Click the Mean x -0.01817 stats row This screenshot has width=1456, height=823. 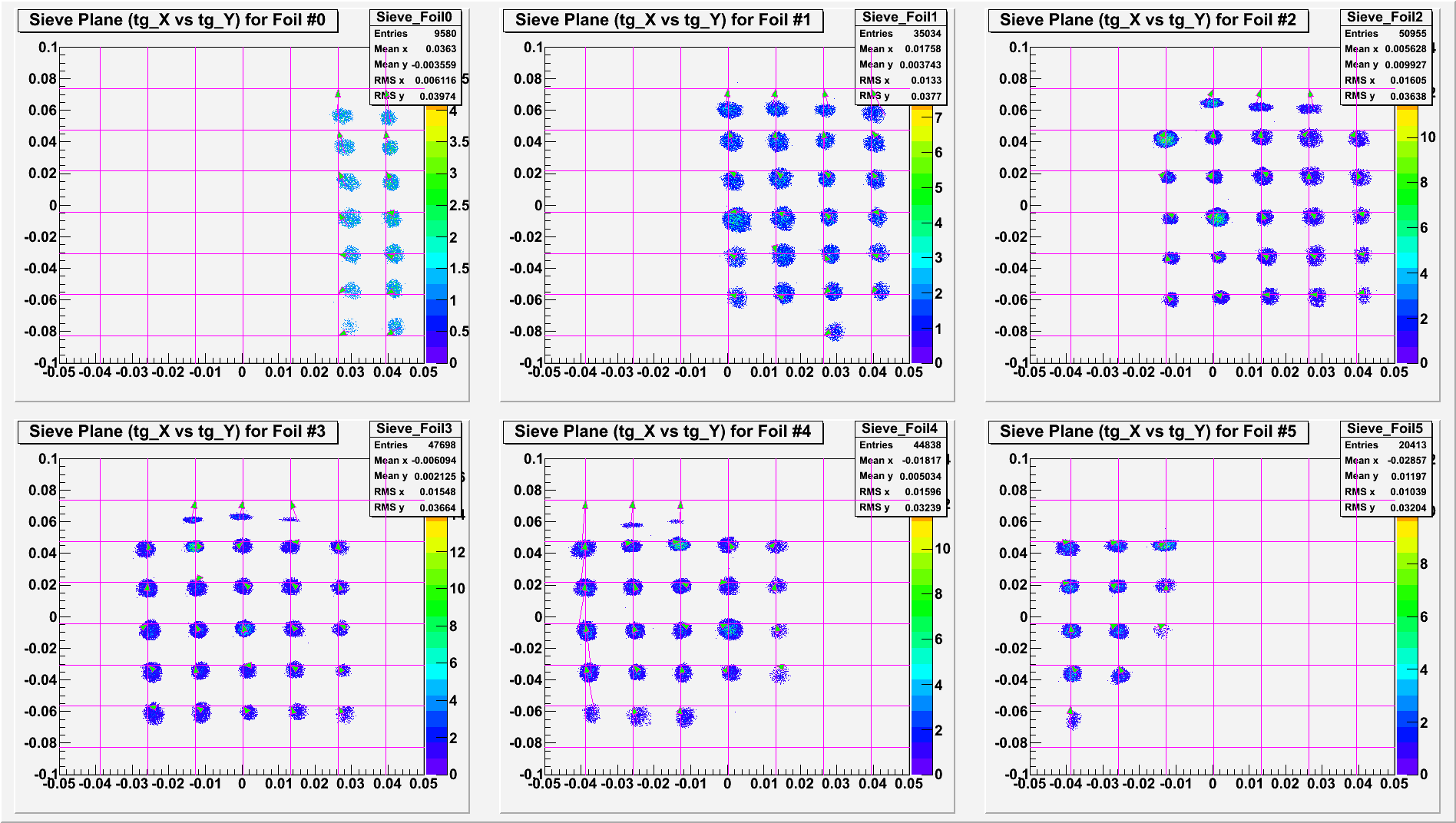coord(900,461)
